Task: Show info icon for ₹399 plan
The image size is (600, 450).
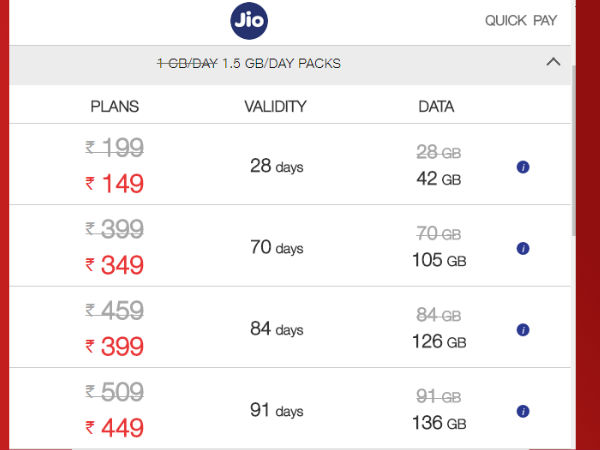Action: (523, 330)
